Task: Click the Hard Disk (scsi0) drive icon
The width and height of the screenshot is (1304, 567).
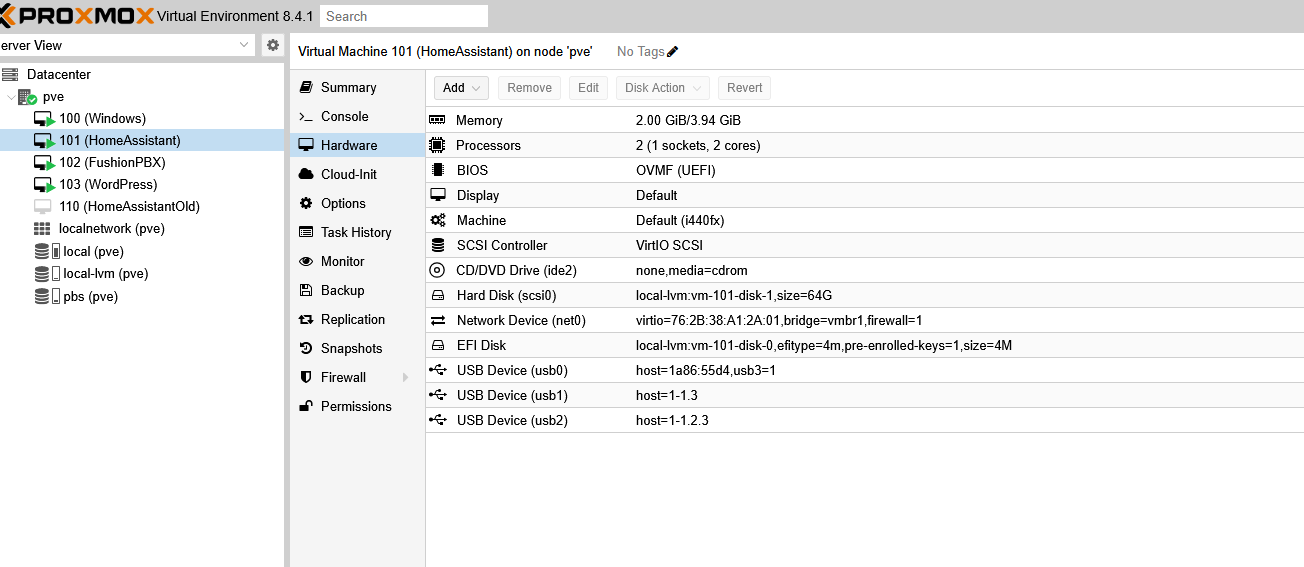Action: [437, 295]
